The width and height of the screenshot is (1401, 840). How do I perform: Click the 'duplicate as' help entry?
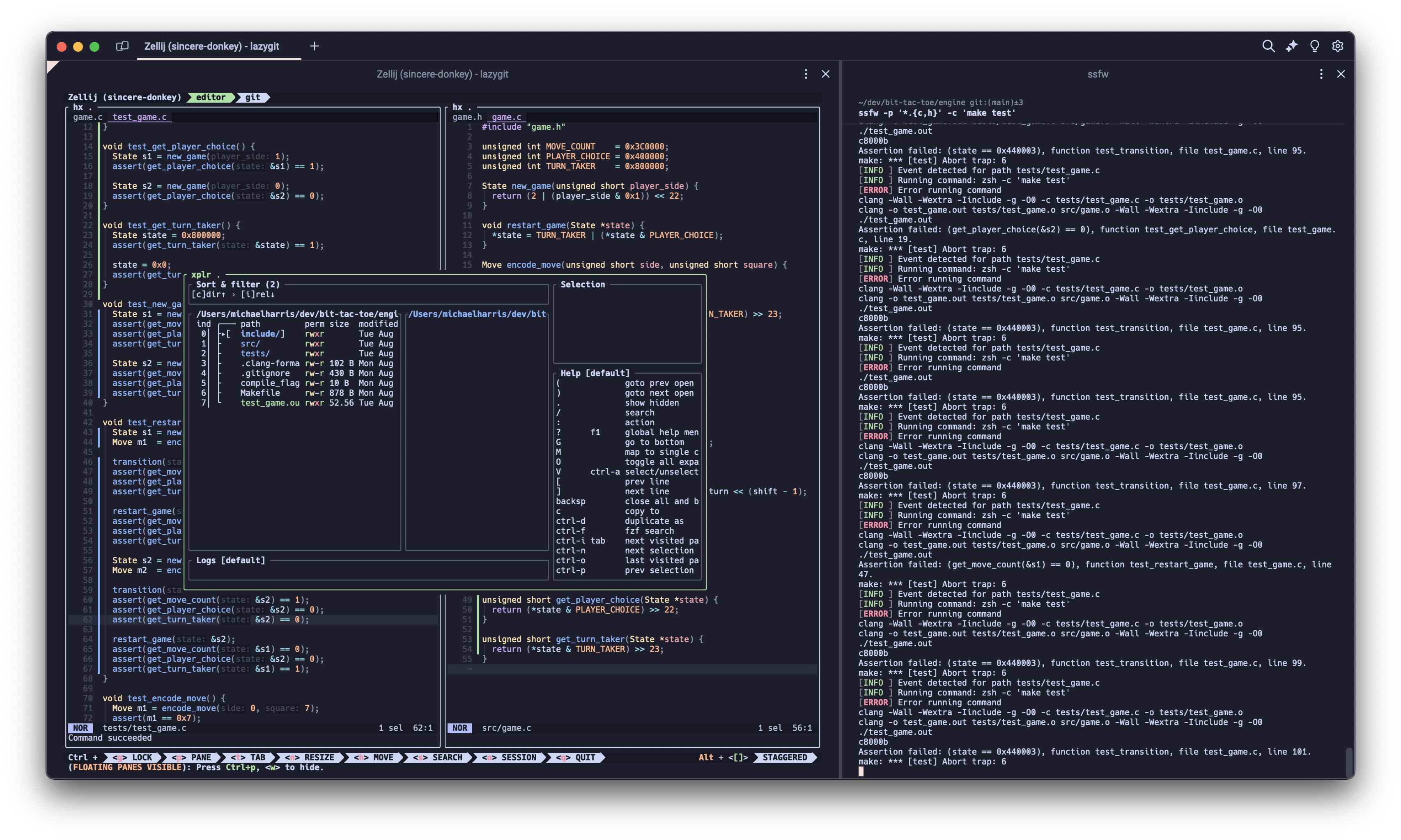point(654,521)
